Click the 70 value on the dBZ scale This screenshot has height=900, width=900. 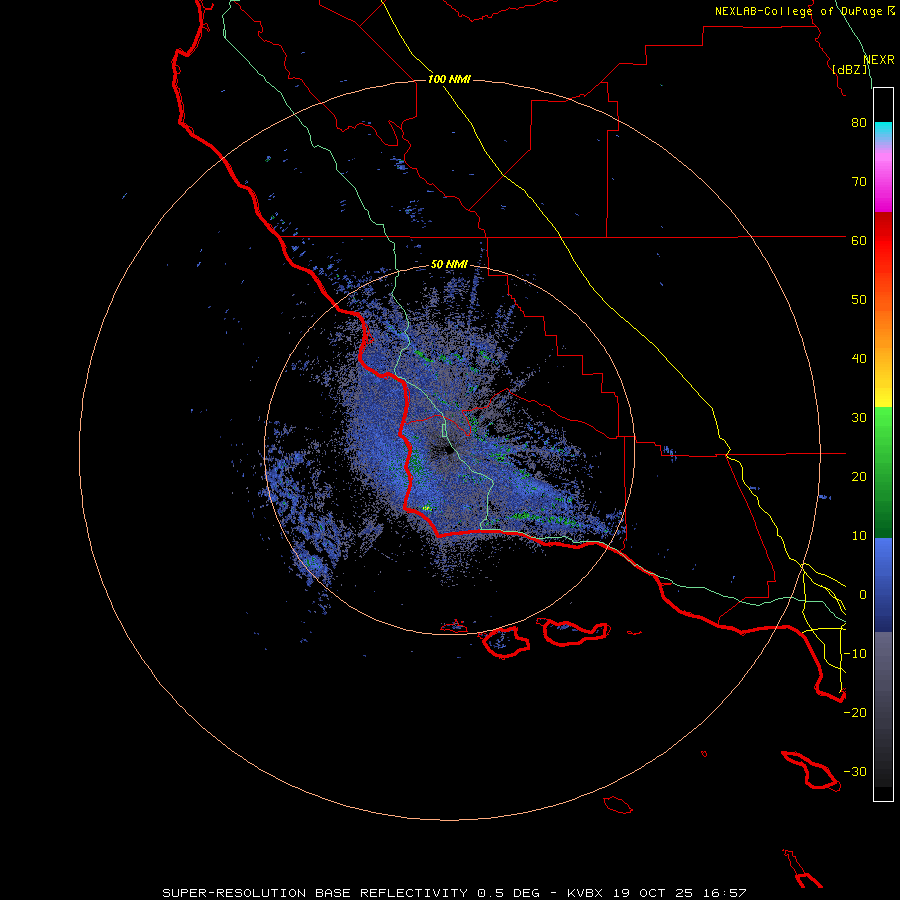[859, 182]
